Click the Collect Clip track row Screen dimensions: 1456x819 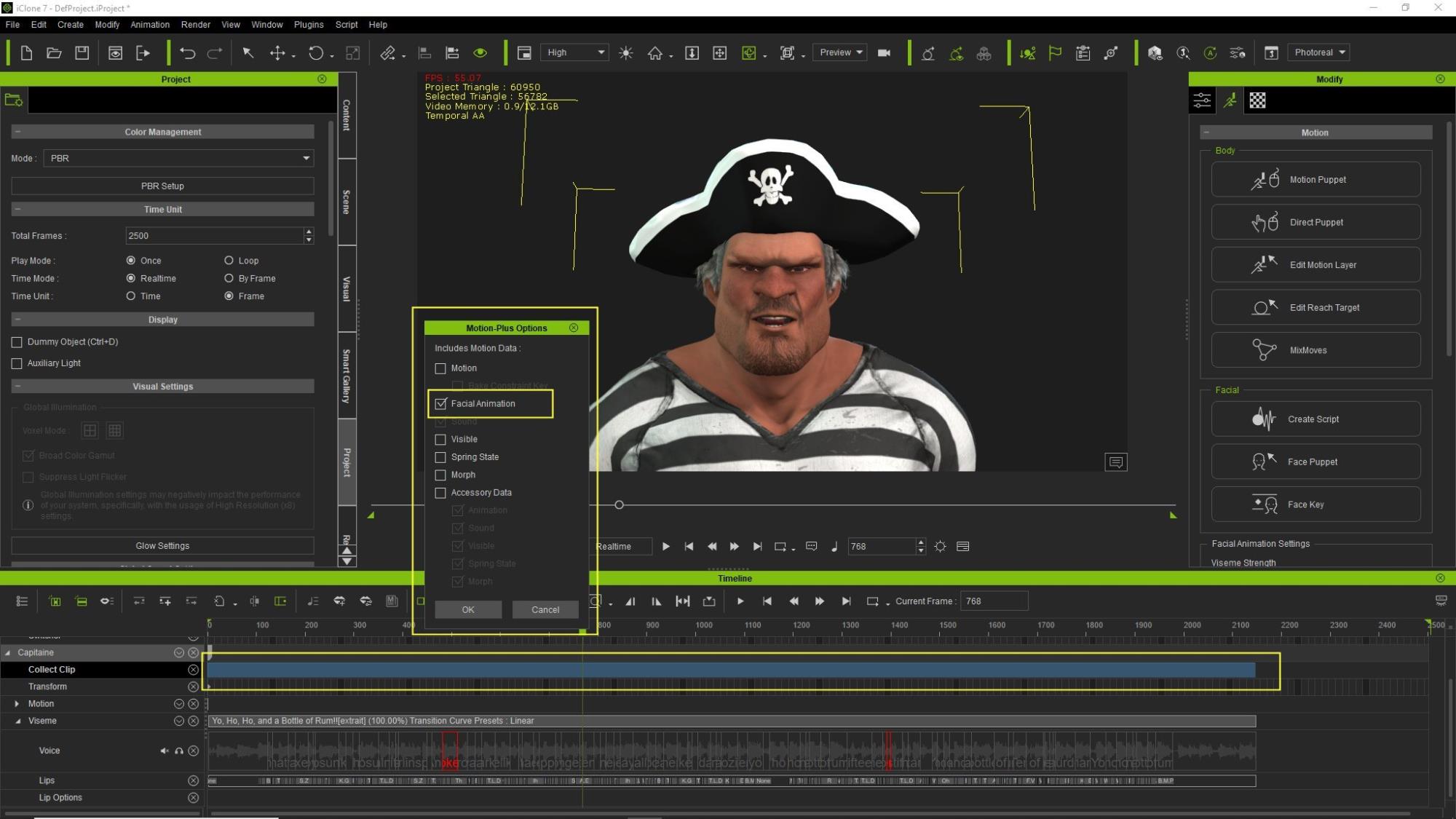click(x=100, y=670)
